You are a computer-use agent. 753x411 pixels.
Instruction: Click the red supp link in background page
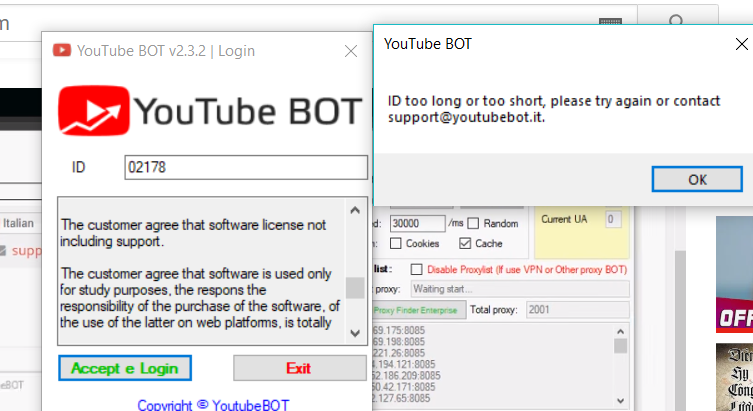tap(26, 251)
